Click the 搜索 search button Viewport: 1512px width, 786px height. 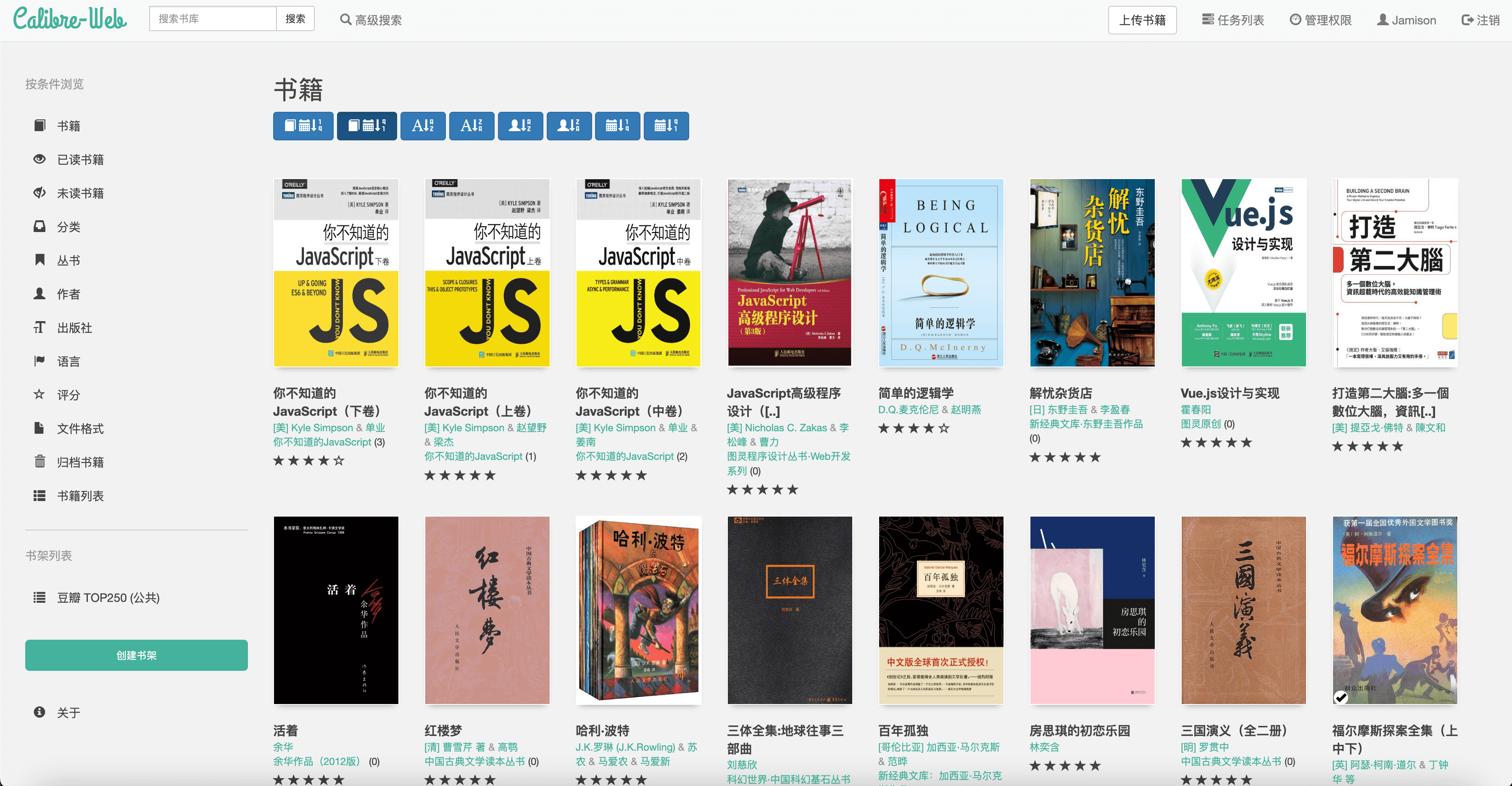click(295, 19)
